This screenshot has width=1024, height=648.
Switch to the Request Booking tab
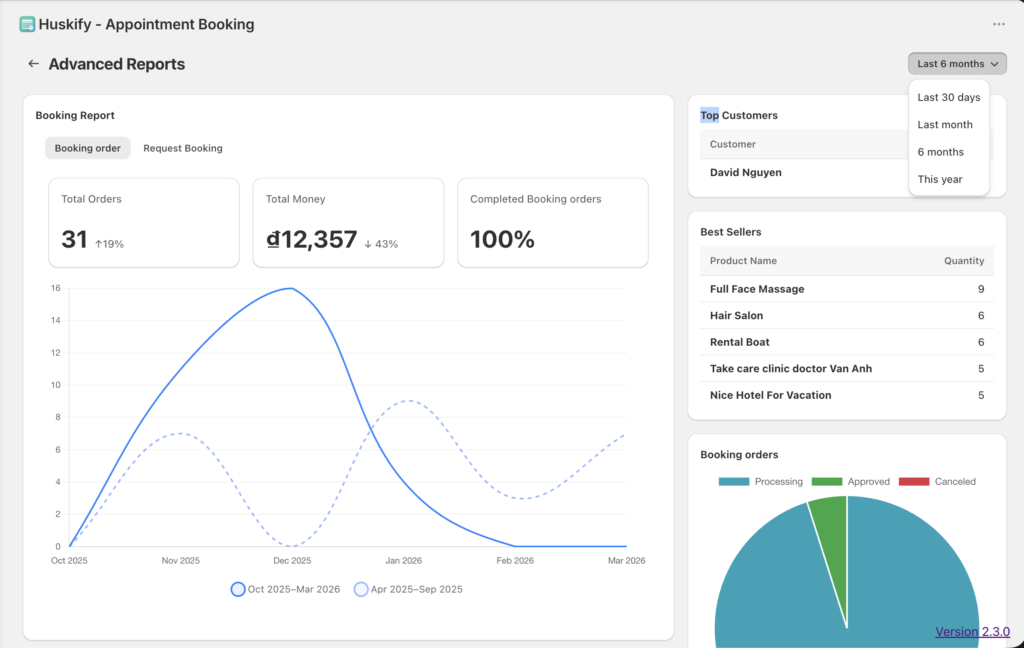click(182, 148)
